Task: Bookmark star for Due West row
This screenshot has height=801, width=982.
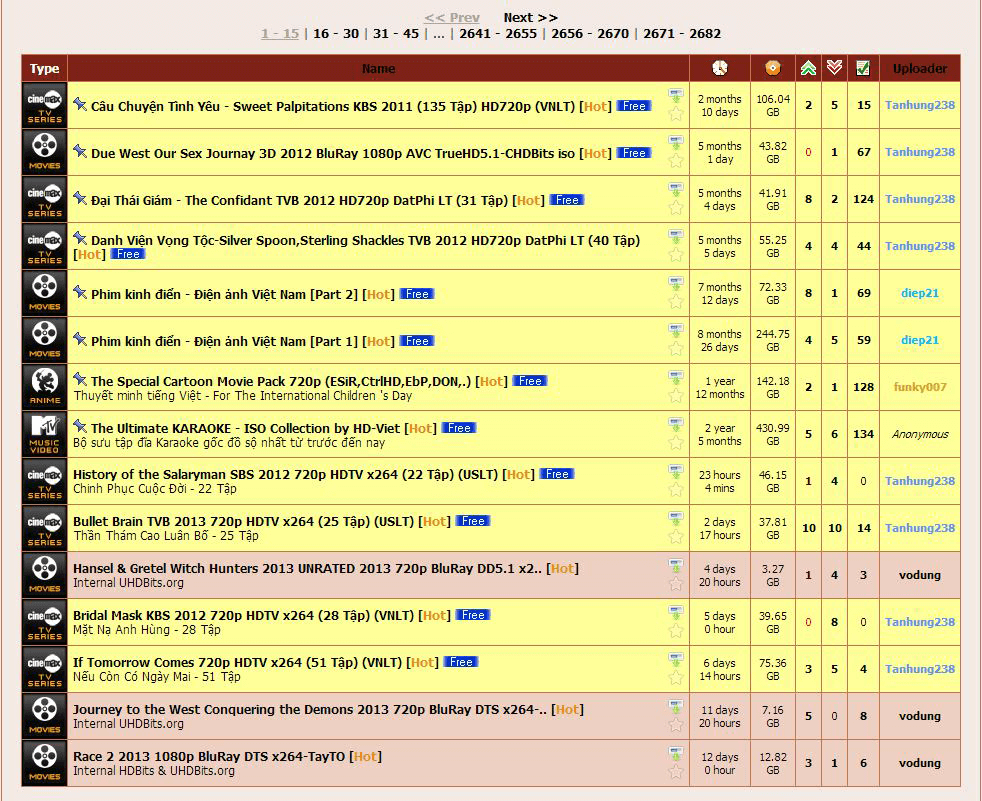Action: pos(676,160)
